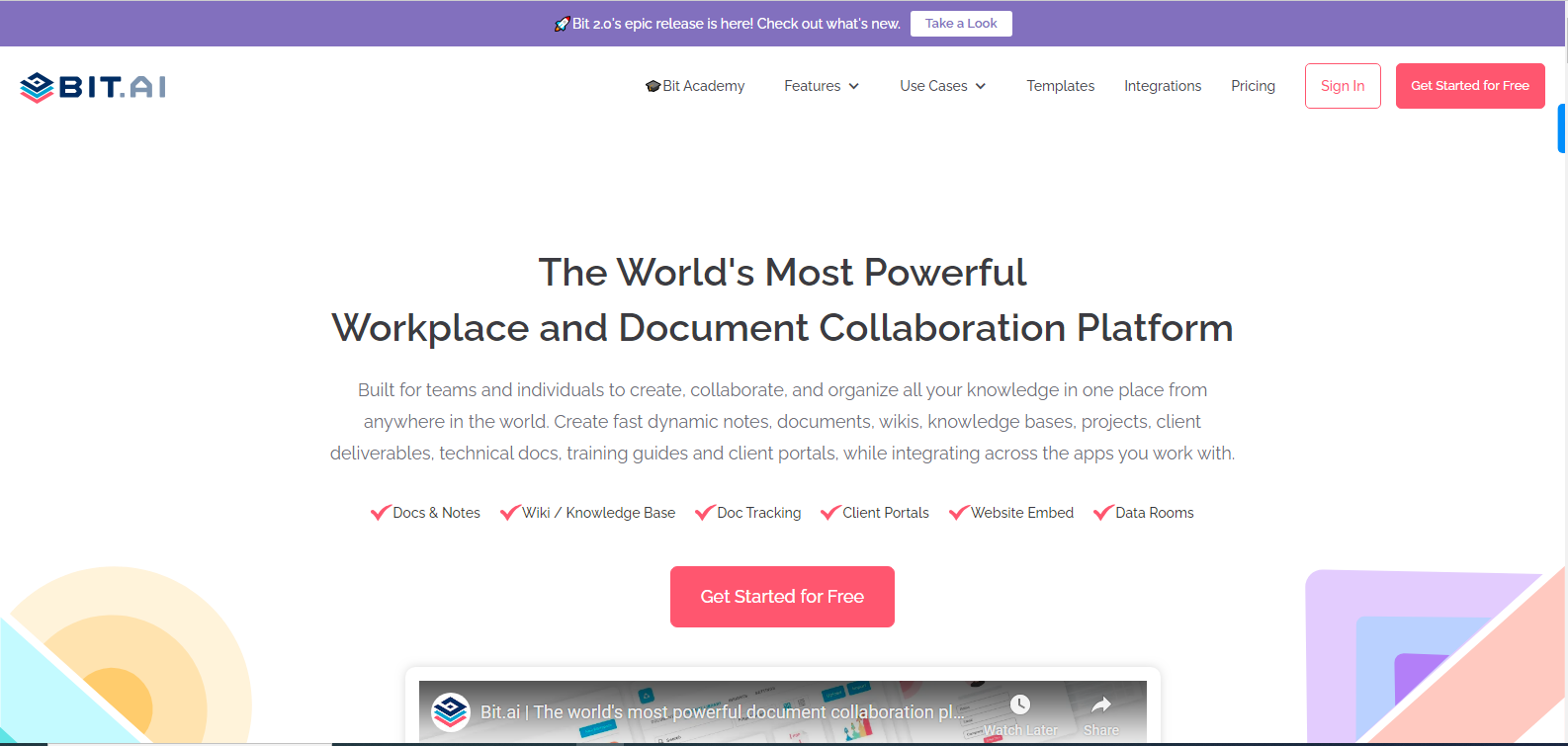
Task: Click the checkmark next to Data Rooms
Action: coord(1103,513)
